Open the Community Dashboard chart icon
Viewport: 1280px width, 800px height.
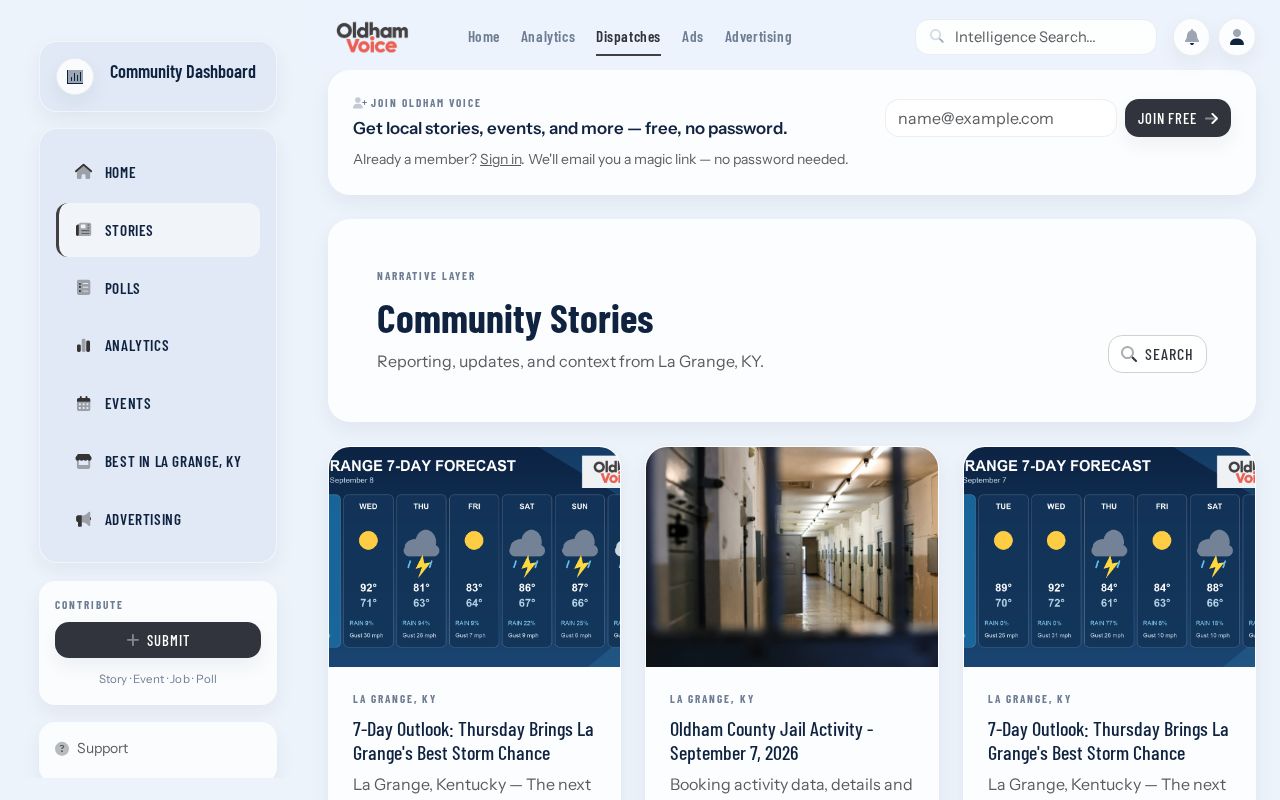[x=75, y=76]
